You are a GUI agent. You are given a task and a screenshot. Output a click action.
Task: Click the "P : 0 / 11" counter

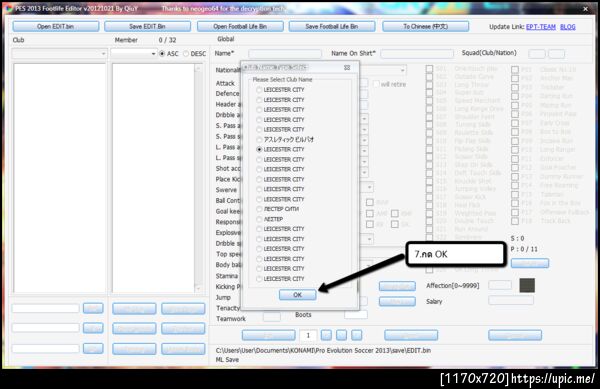point(524,249)
